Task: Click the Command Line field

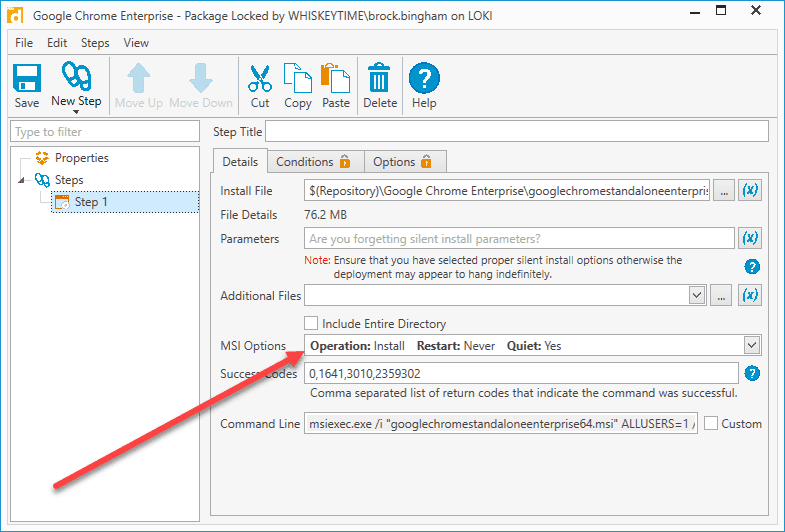Action: point(501,423)
